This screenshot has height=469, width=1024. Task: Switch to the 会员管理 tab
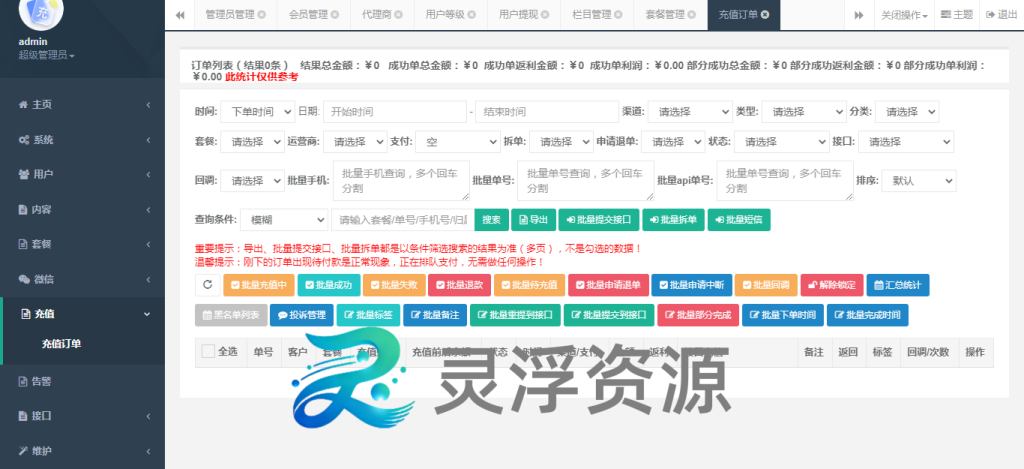click(x=313, y=14)
